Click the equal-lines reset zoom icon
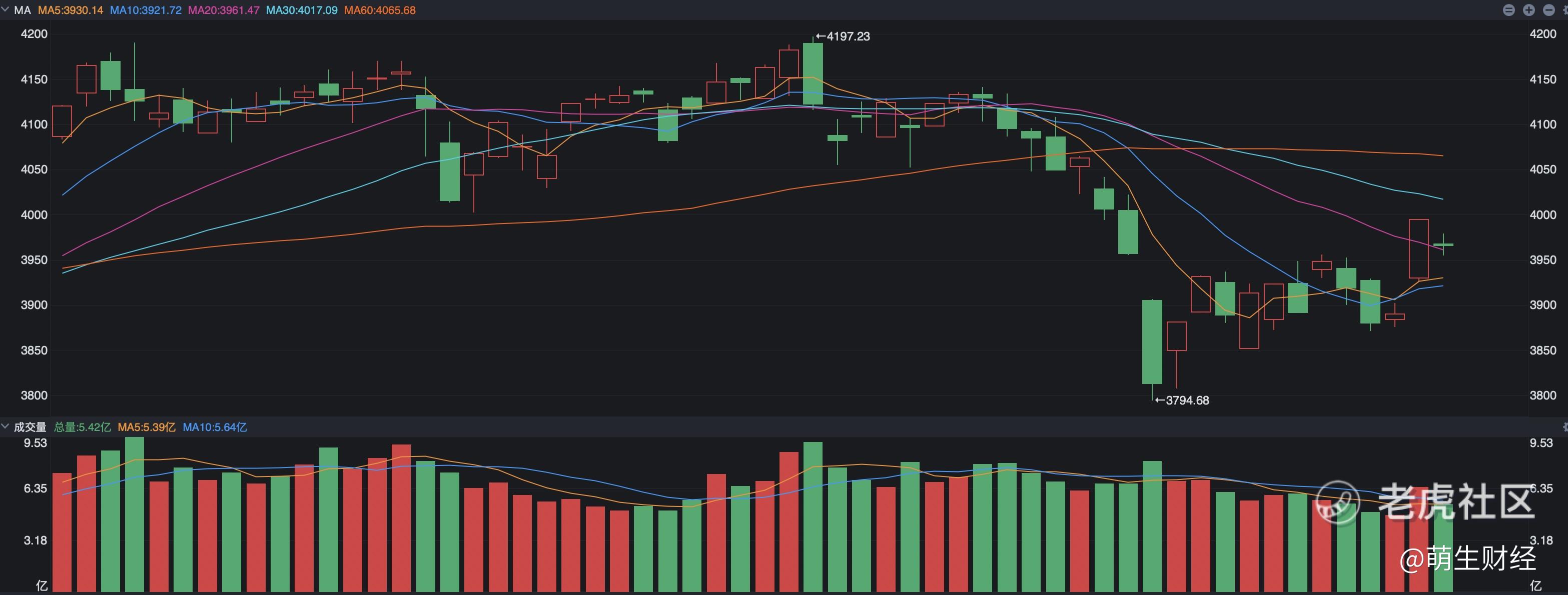 pyautogui.click(x=1509, y=9)
